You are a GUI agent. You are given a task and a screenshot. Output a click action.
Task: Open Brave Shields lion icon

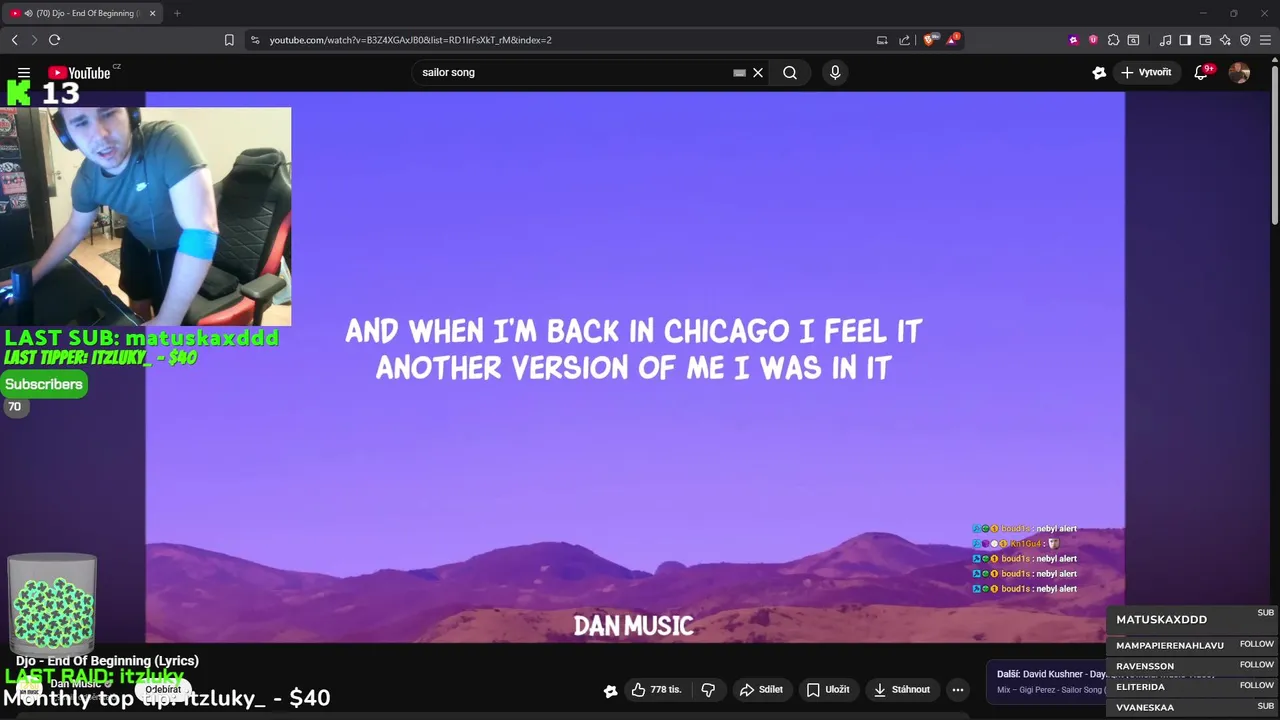(x=930, y=40)
